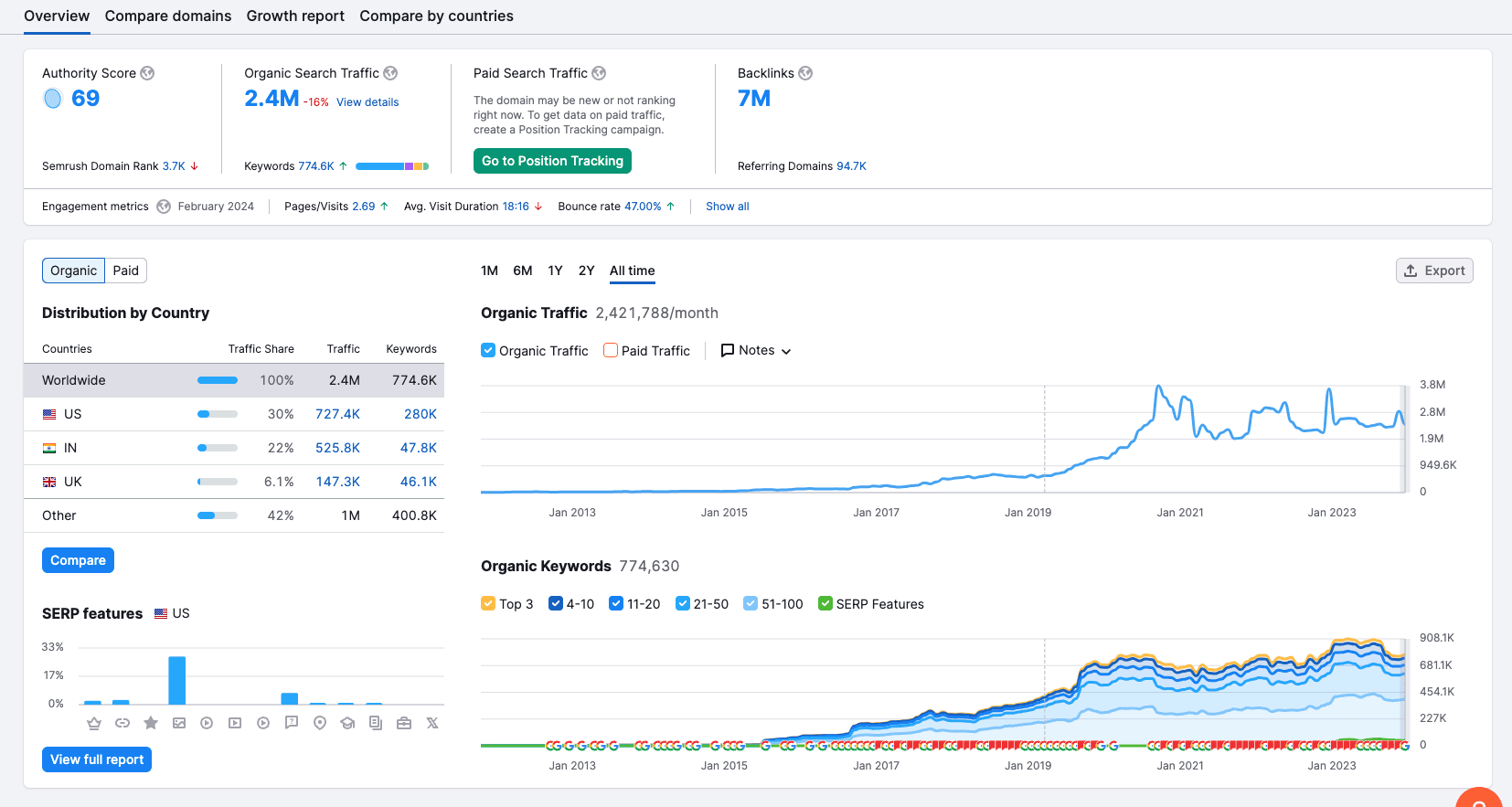
Task: Open the Overview tab
Action: point(57,16)
